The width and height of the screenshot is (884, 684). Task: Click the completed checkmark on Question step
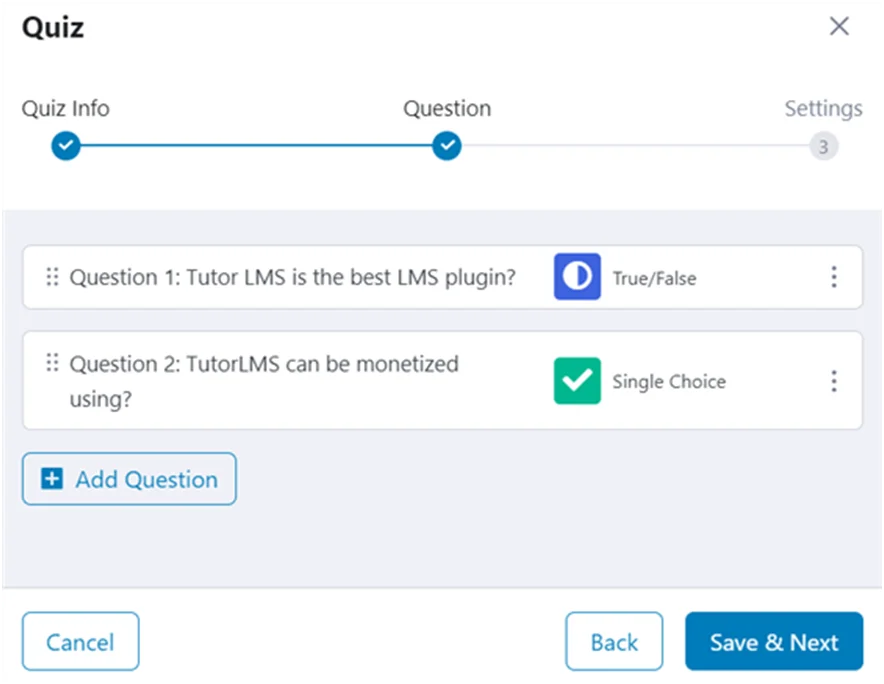[x=447, y=146]
